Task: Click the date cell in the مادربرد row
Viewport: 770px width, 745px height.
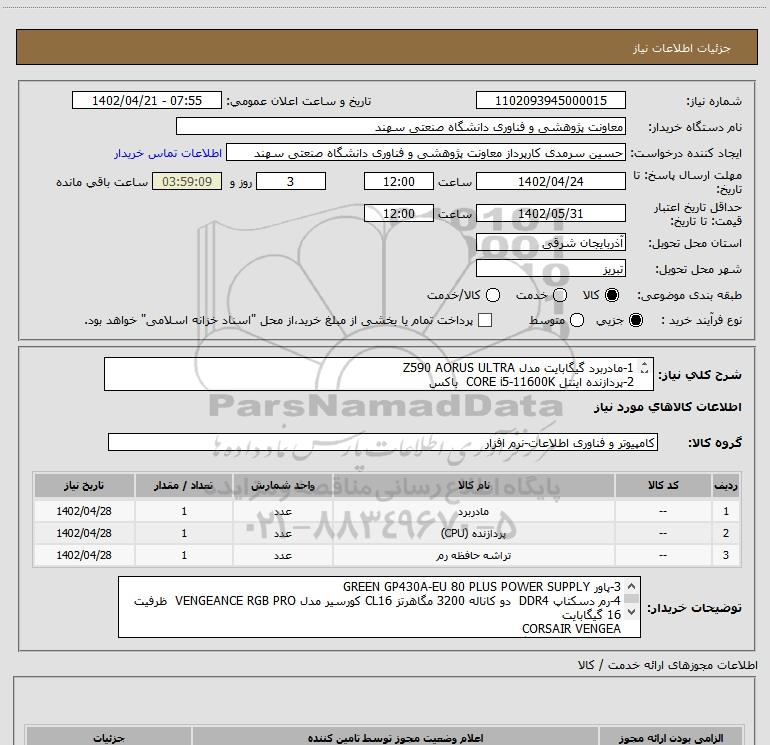Action: tap(84, 511)
